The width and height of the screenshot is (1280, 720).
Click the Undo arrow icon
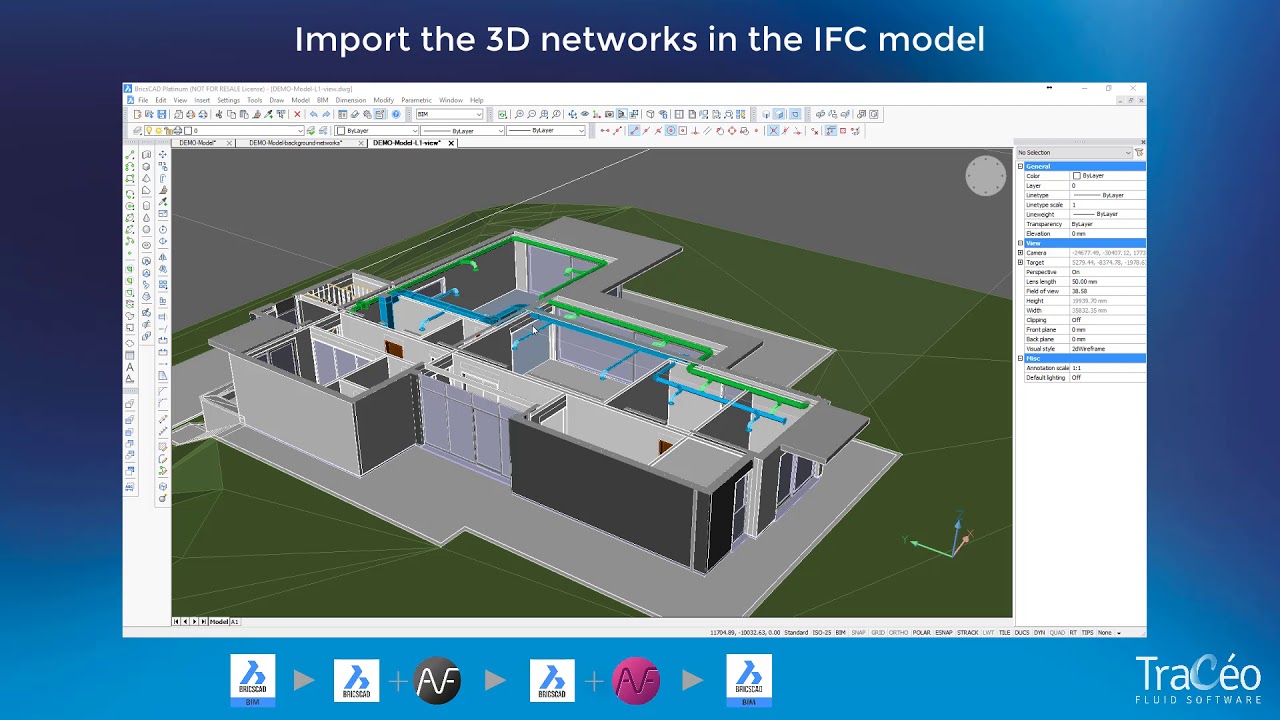314,114
